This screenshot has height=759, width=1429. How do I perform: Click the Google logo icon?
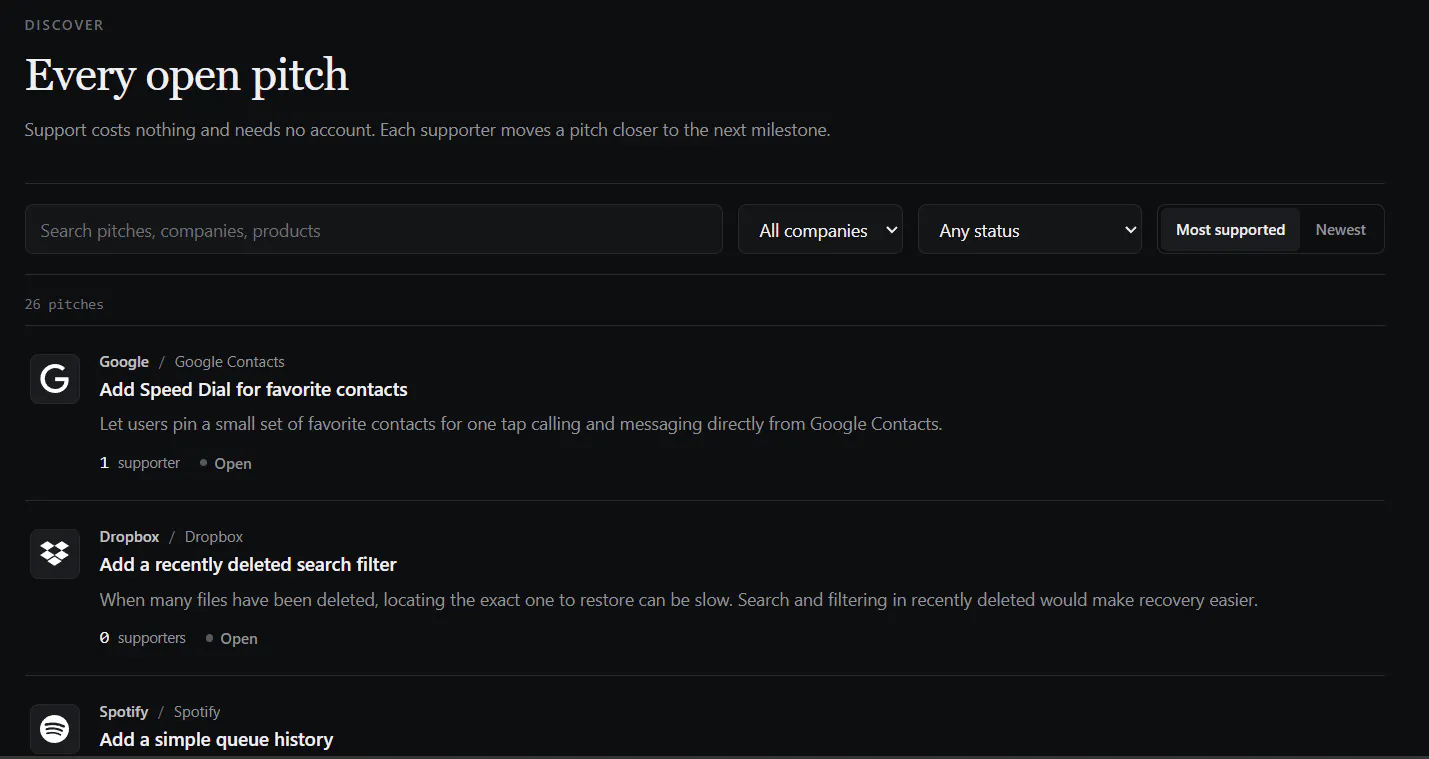(55, 379)
